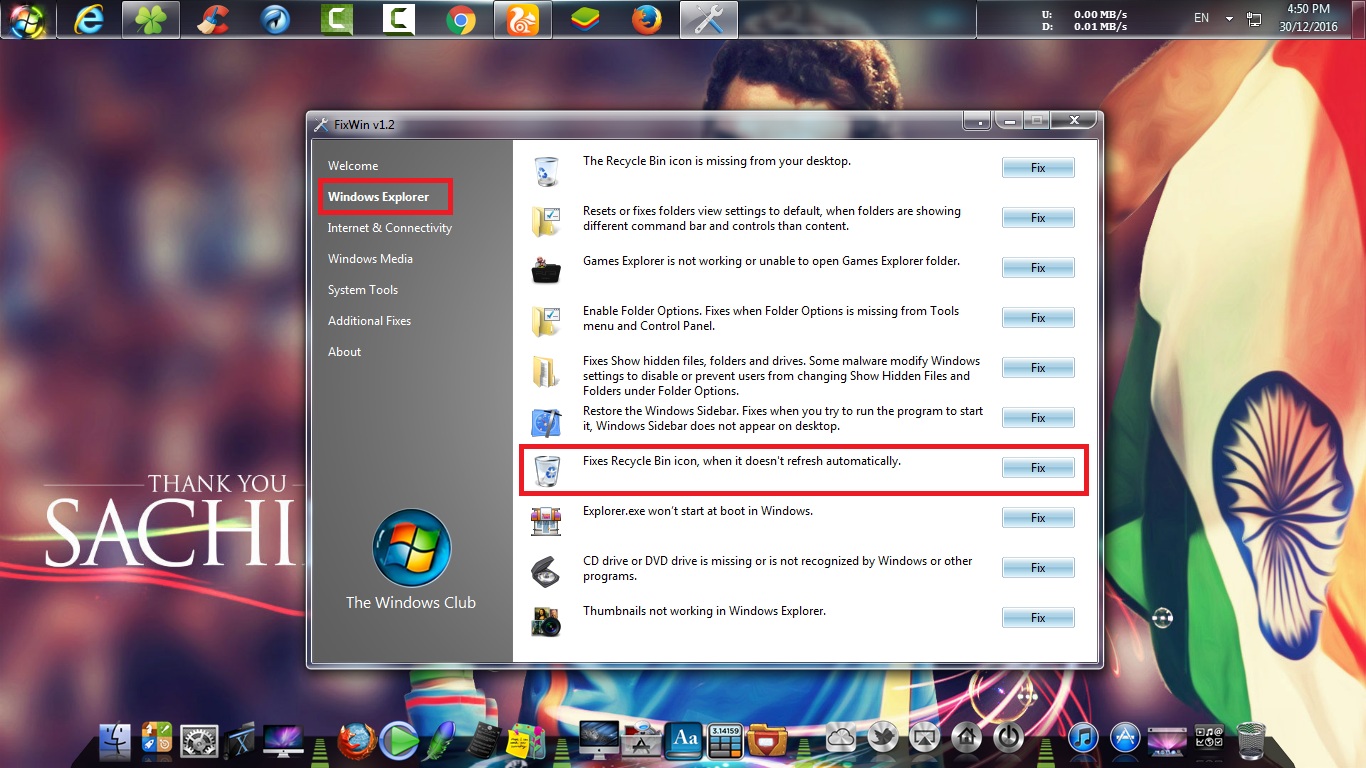Image resolution: width=1366 pixels, height=768 pixels.
Task: Fix Show hidden files, folders and drives
Action: 1038,368
